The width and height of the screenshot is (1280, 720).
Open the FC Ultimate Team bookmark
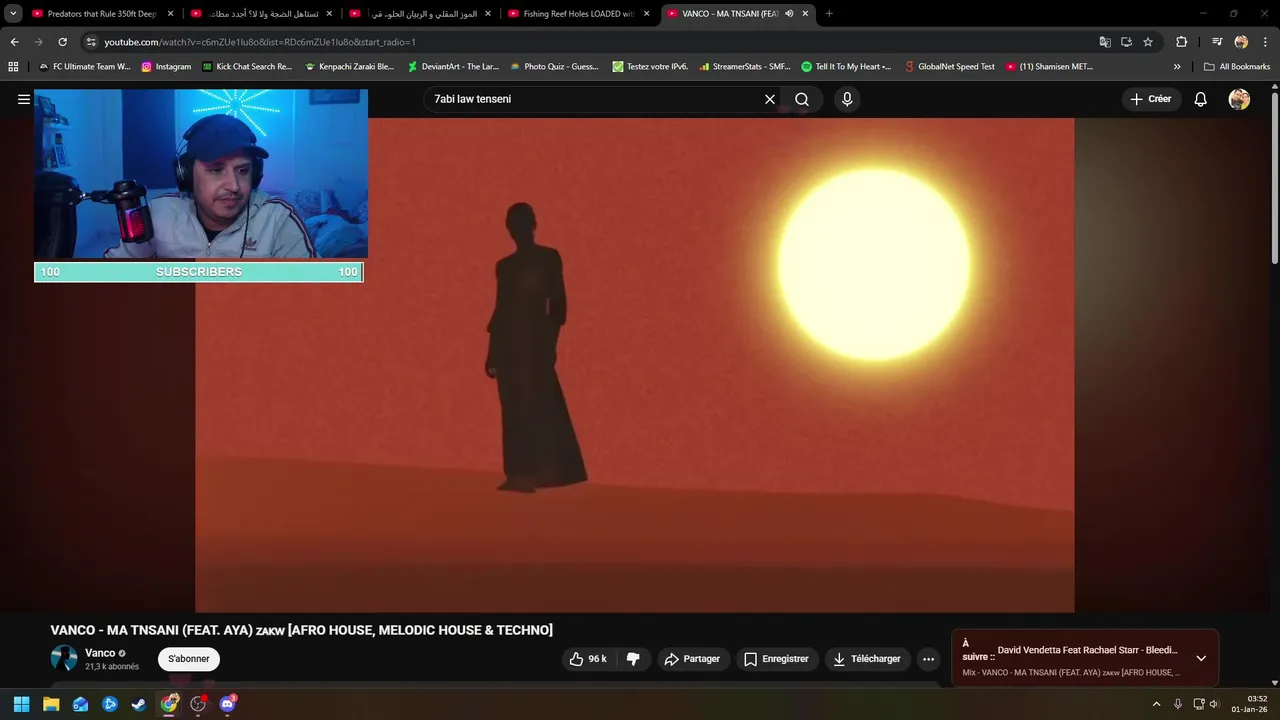point(84,67)
